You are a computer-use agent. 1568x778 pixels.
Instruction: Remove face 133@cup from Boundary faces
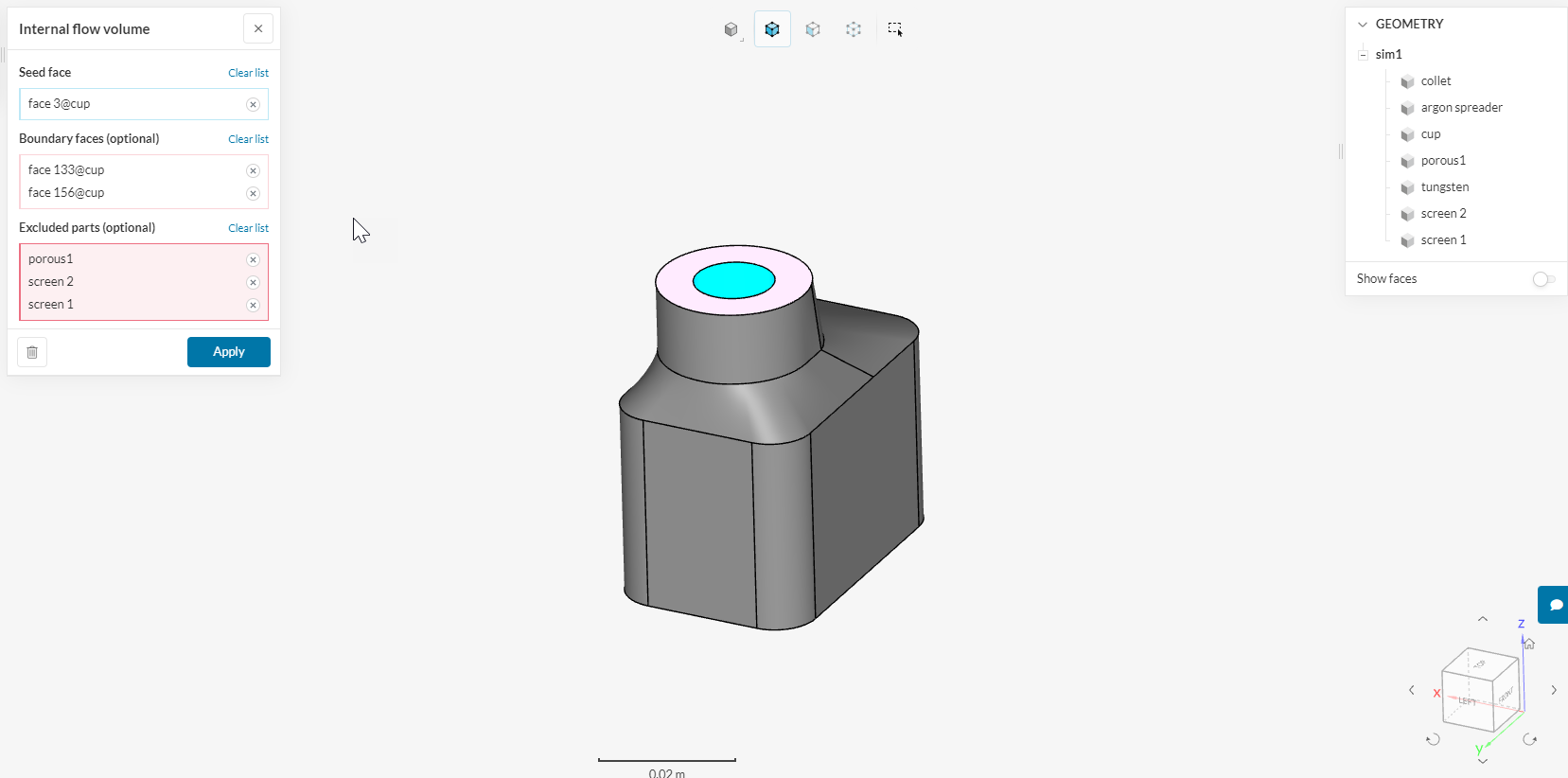click(x=253, y=170)
